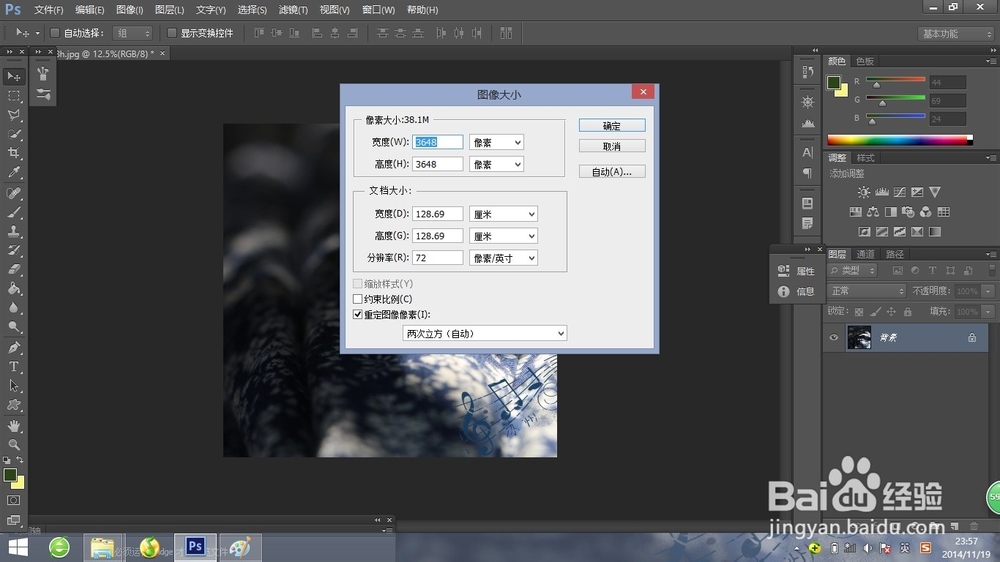The image size is (1000, 562).
Task: Open the pixel height unit dropdown
Action: click(x=496, y=164)
